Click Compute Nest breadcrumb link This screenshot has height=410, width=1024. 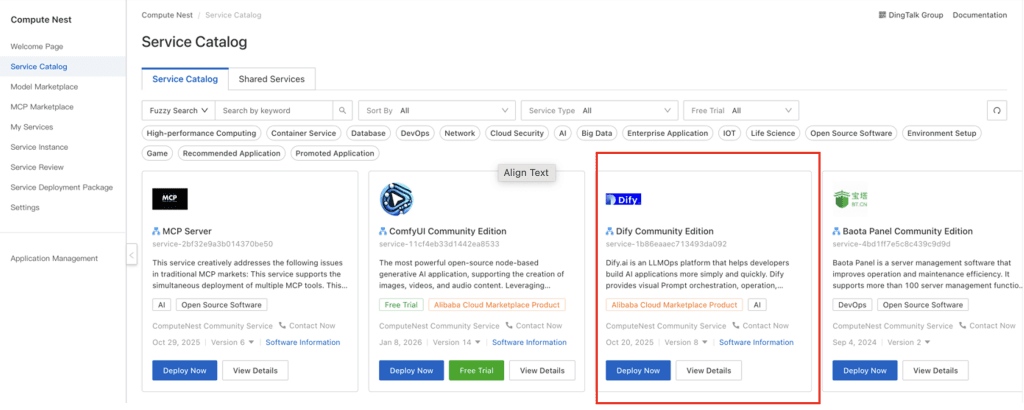click(168, 14)
